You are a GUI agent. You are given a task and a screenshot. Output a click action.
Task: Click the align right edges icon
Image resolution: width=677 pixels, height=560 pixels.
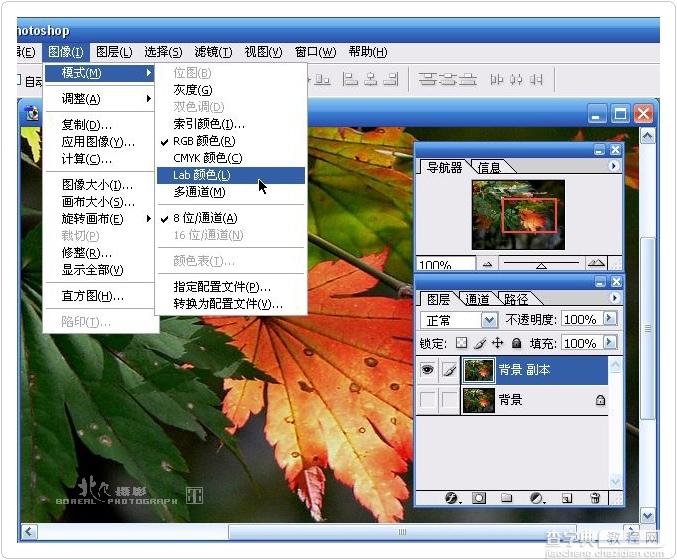391,79
